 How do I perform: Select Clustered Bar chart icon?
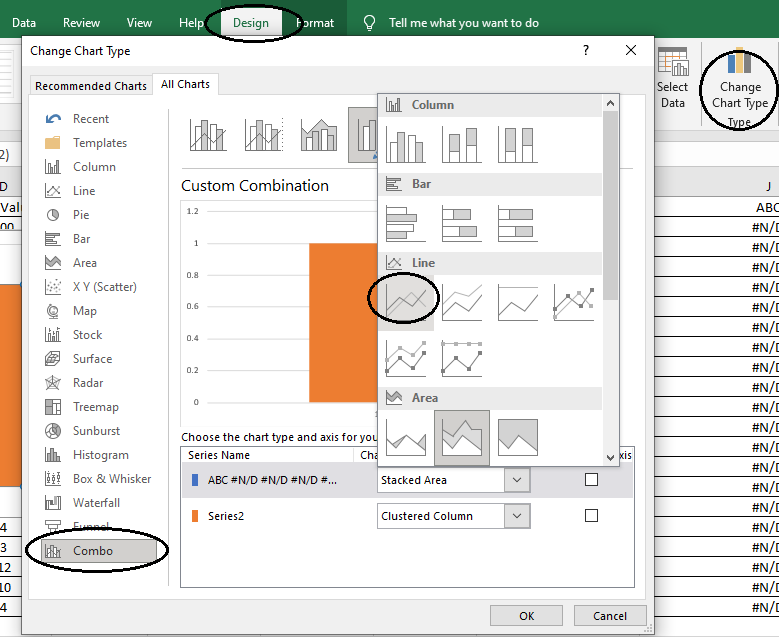coord(405,224)
